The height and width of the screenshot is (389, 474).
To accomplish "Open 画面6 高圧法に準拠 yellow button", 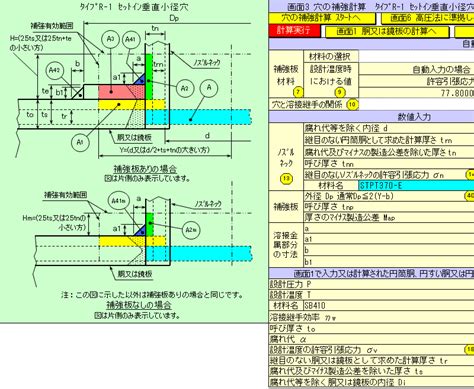I will pos(428,18).
